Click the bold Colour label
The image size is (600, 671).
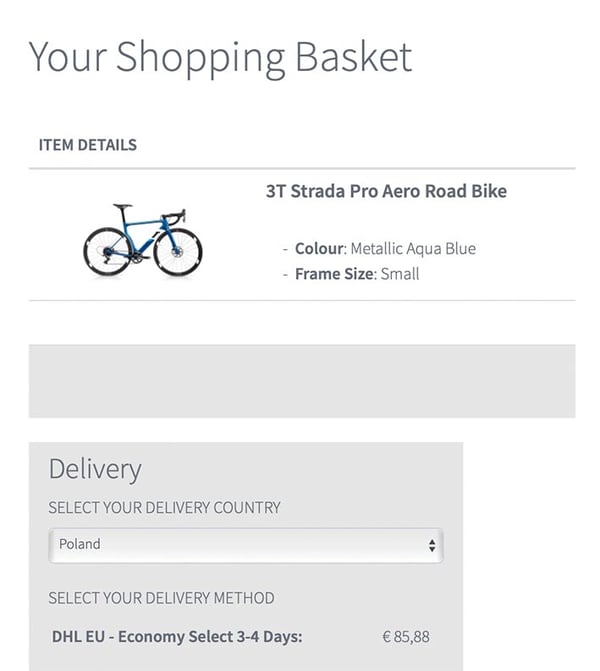(x=319, y=249)
